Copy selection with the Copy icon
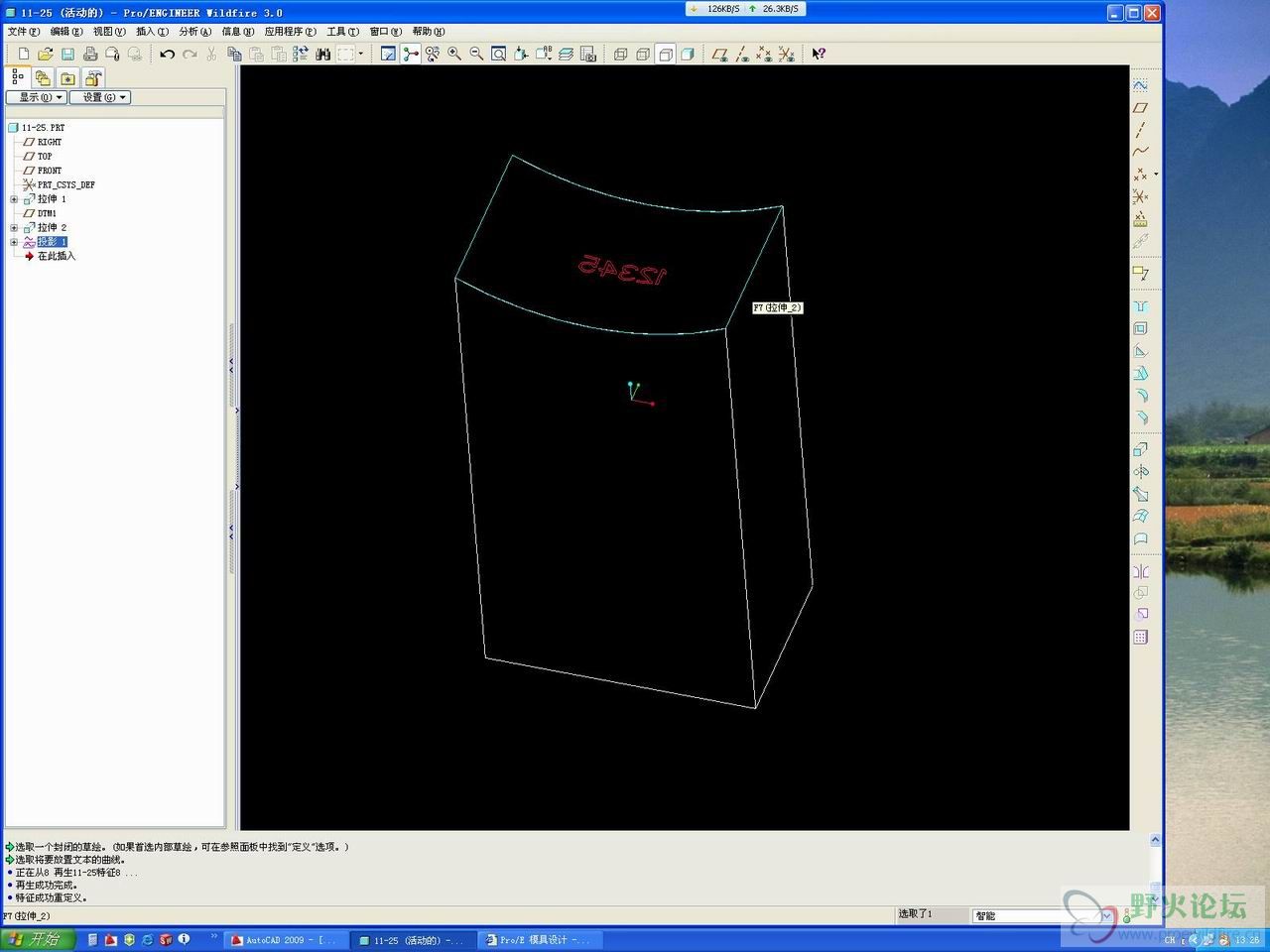 pos(234,54)
